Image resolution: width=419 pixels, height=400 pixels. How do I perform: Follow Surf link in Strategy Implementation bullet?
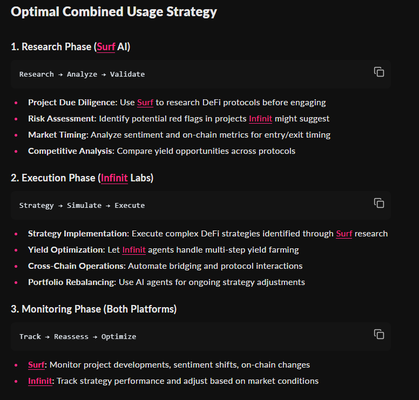pos(344,234)
